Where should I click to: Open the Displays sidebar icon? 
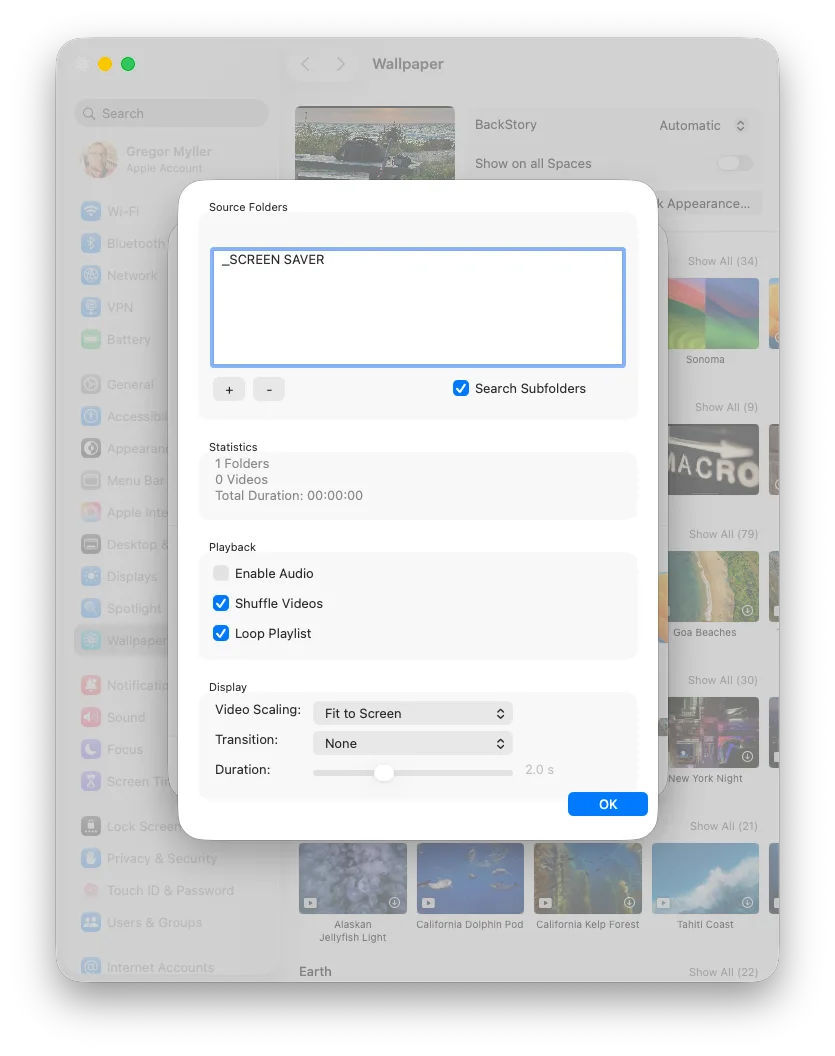tap(91, 576)
